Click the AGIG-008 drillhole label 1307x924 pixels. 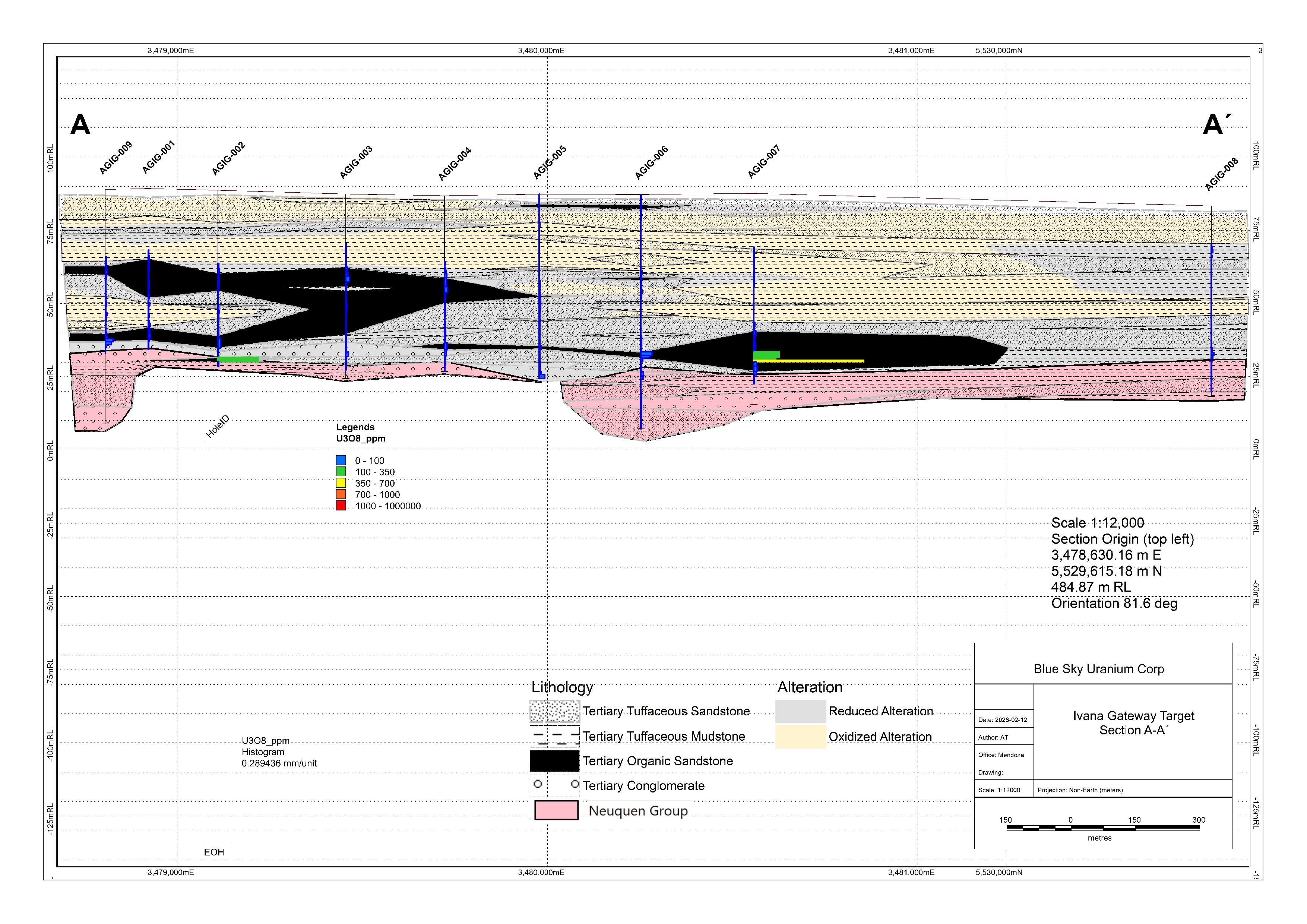pyautogui.click(x=1222, y=174)
